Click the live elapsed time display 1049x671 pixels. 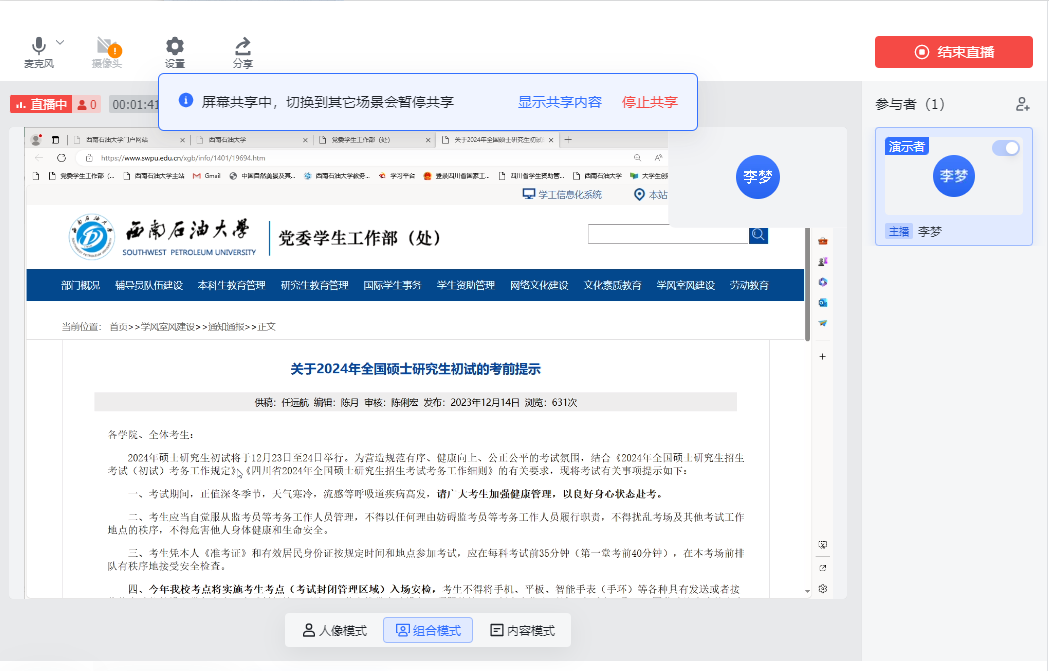click(134, 104)
